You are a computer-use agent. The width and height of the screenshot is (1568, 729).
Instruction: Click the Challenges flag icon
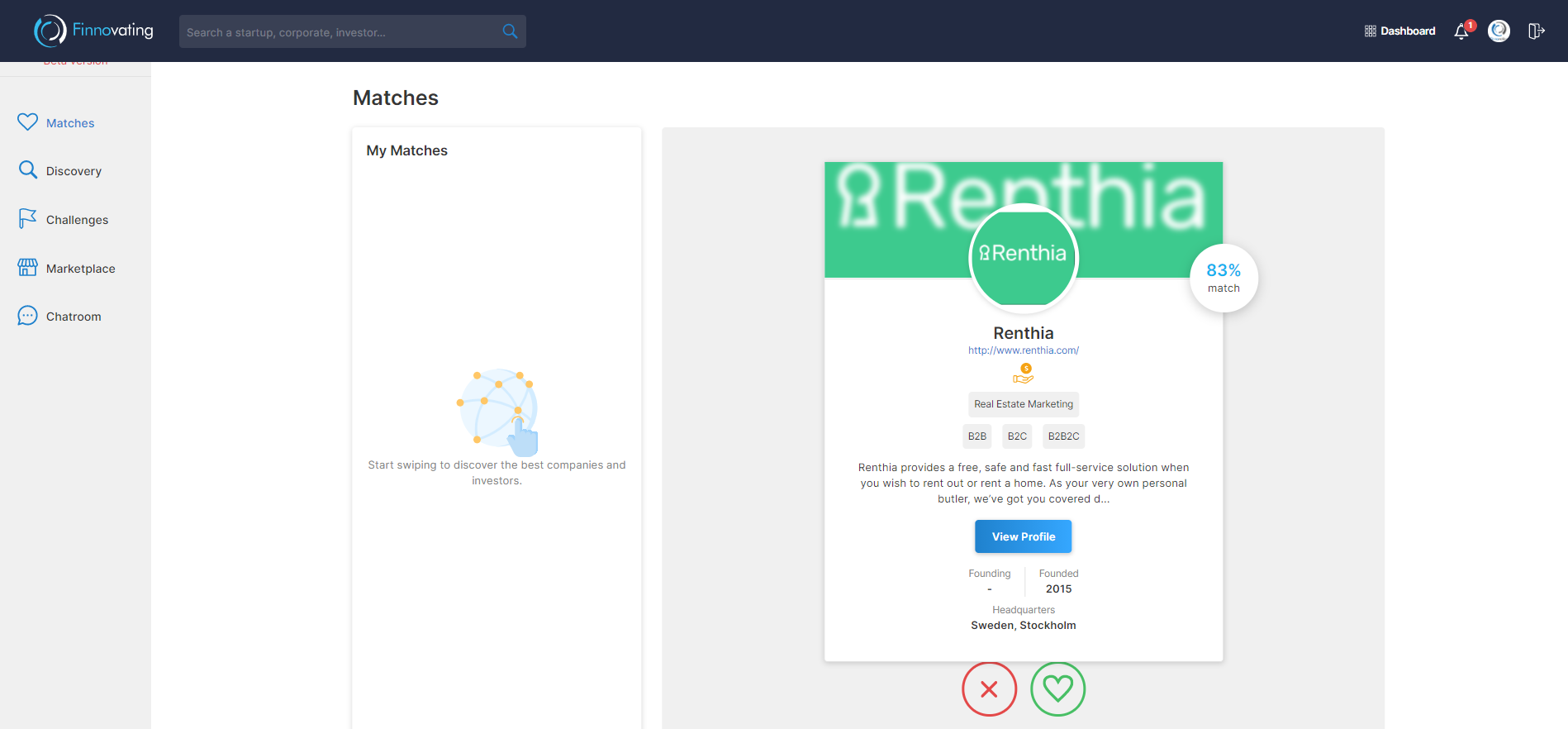(27, 218)
